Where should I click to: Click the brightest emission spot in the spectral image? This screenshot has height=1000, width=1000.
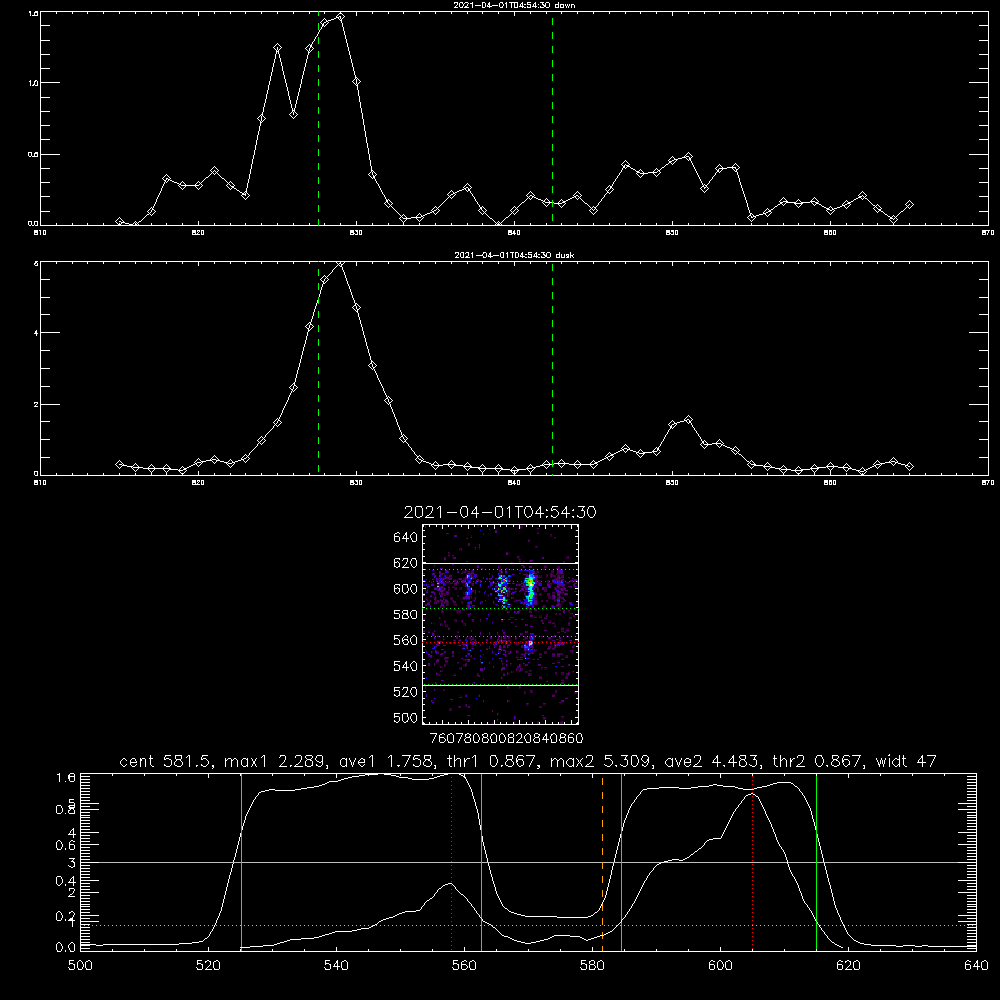click(529, 583)
